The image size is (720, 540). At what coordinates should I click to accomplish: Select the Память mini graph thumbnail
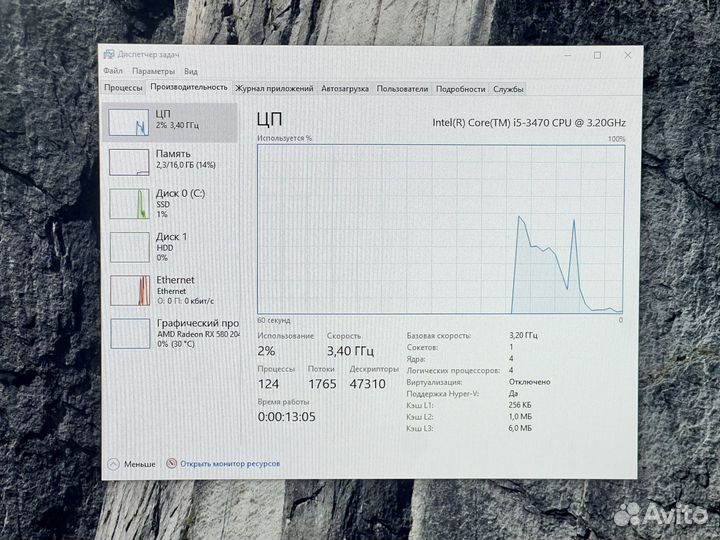[129, 162]
